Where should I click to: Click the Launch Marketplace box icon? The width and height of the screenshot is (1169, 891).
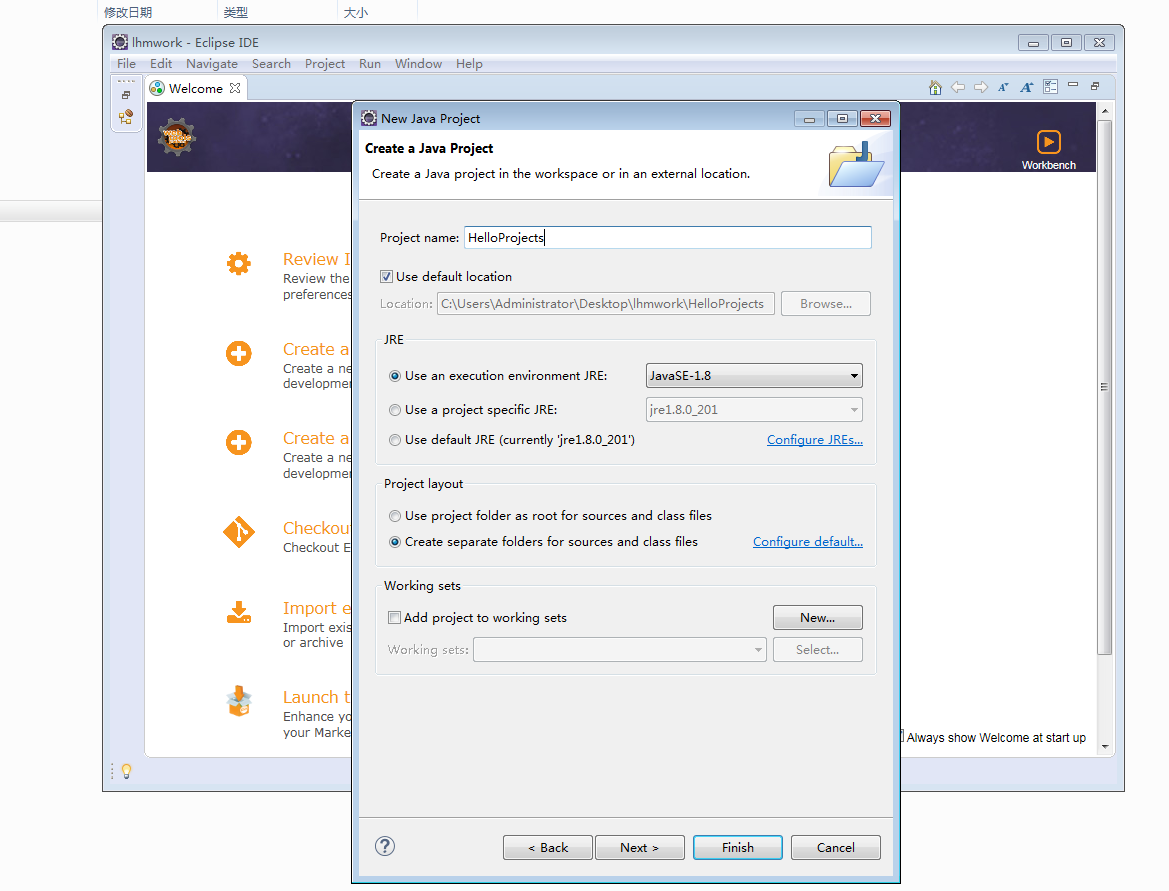click(x=239, y=701)
